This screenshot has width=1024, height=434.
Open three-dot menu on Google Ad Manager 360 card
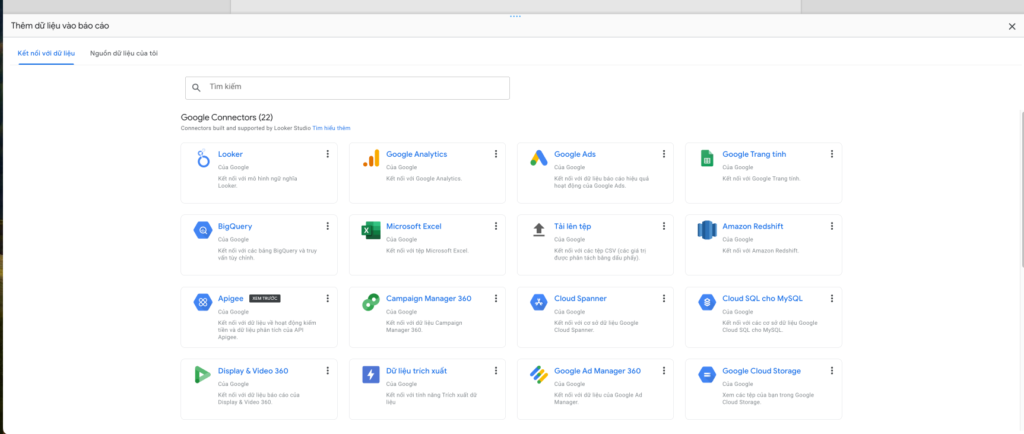click(664, 370)
